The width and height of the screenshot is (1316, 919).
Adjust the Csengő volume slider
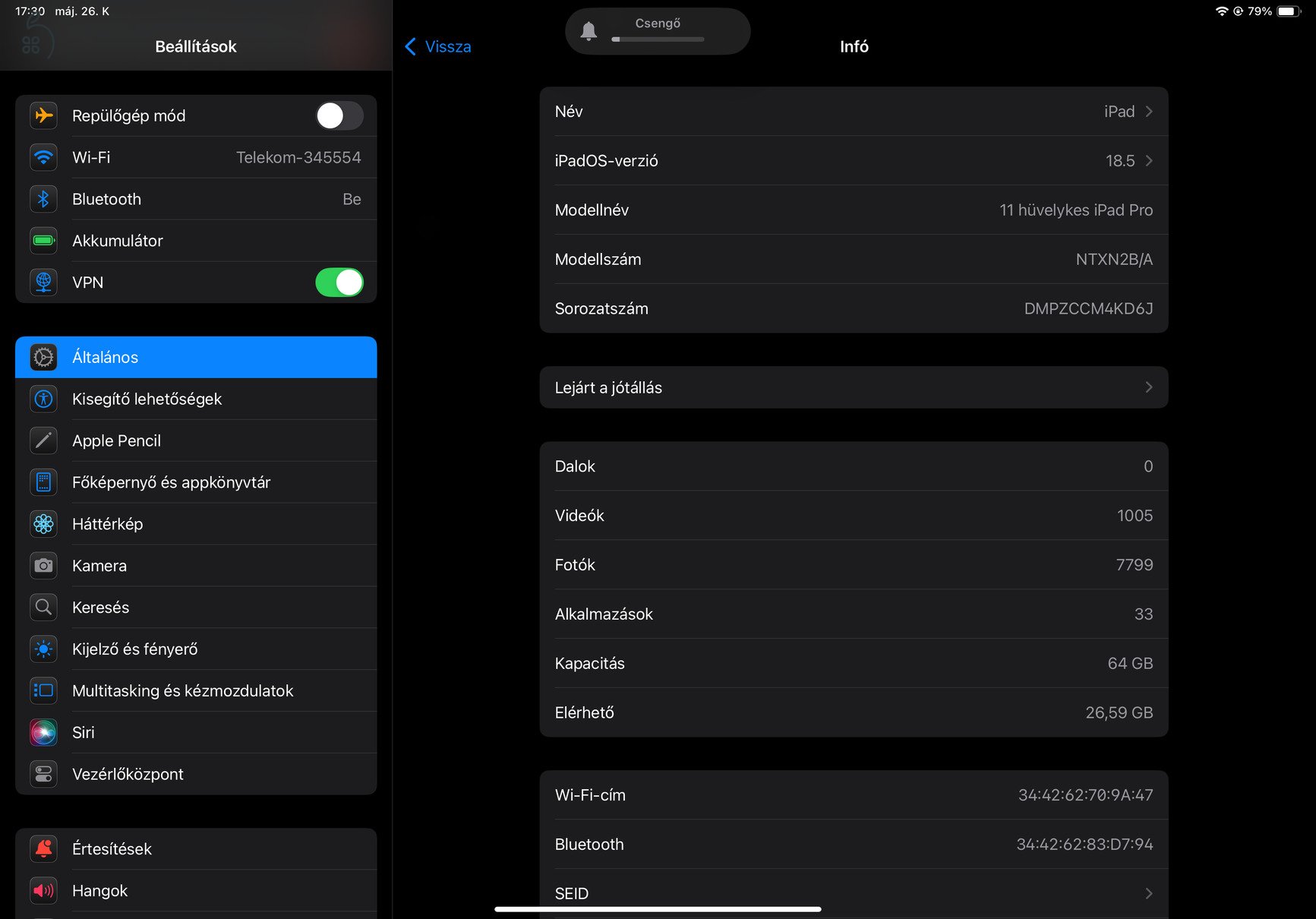pyautogui.click(x=658, y=39)
